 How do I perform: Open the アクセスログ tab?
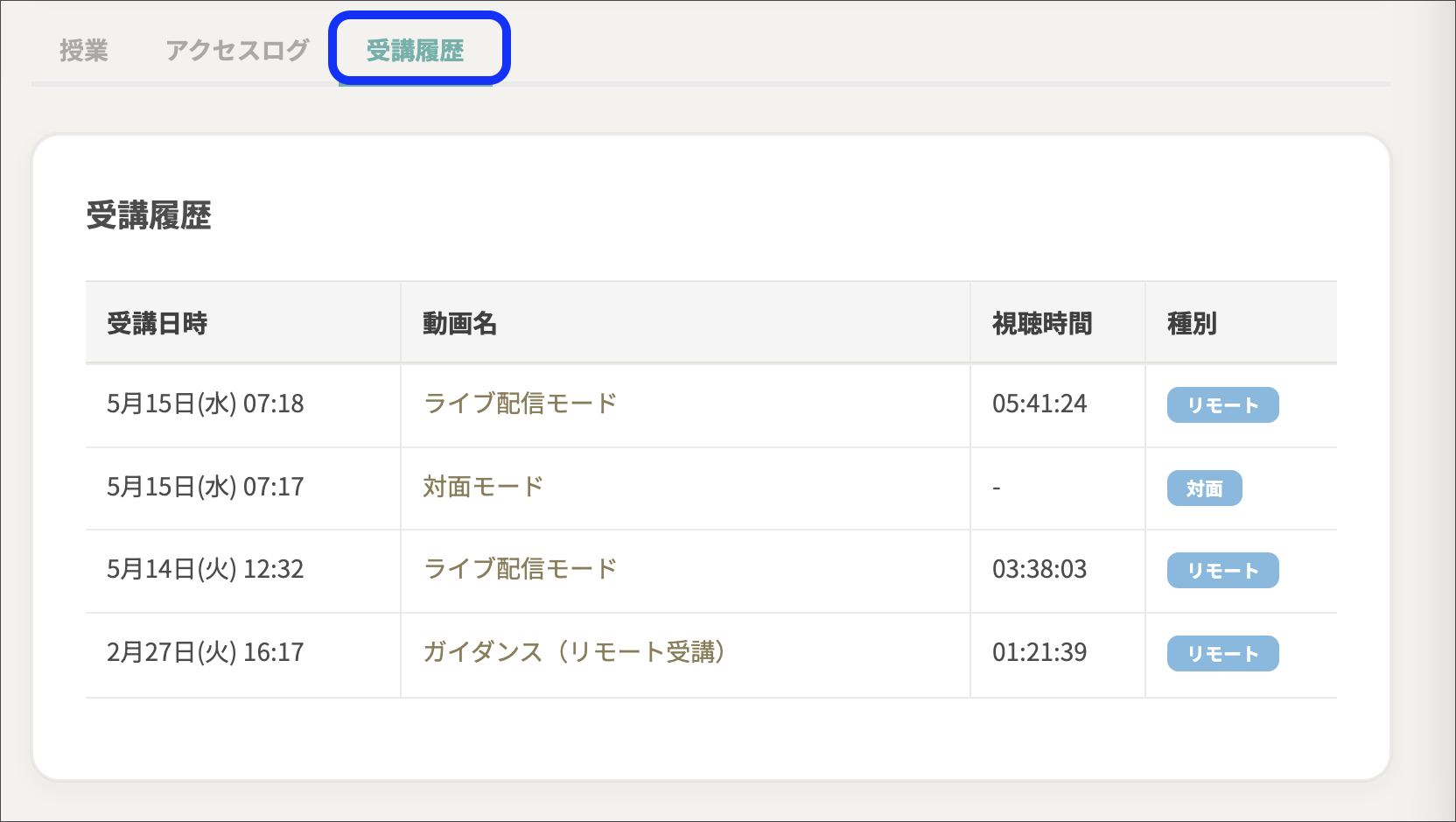237,51
